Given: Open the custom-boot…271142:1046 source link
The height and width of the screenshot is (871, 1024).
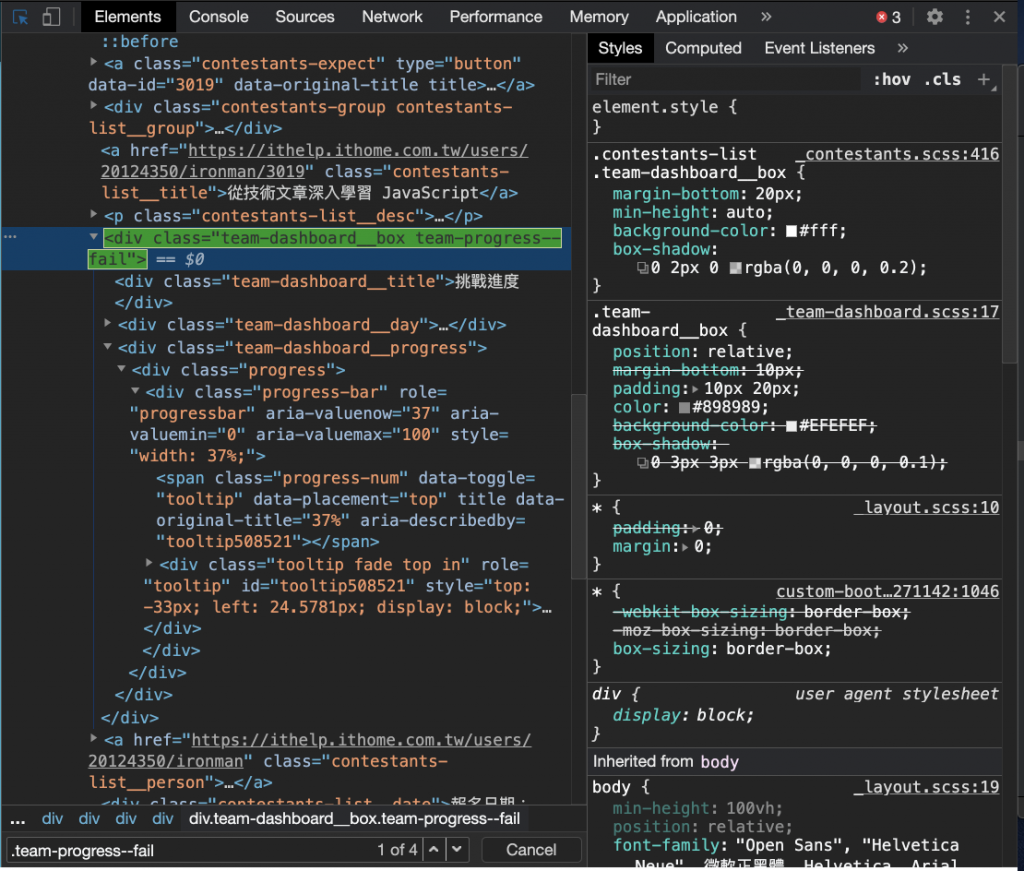Looking at the screenshot, I should click(888, 592).
